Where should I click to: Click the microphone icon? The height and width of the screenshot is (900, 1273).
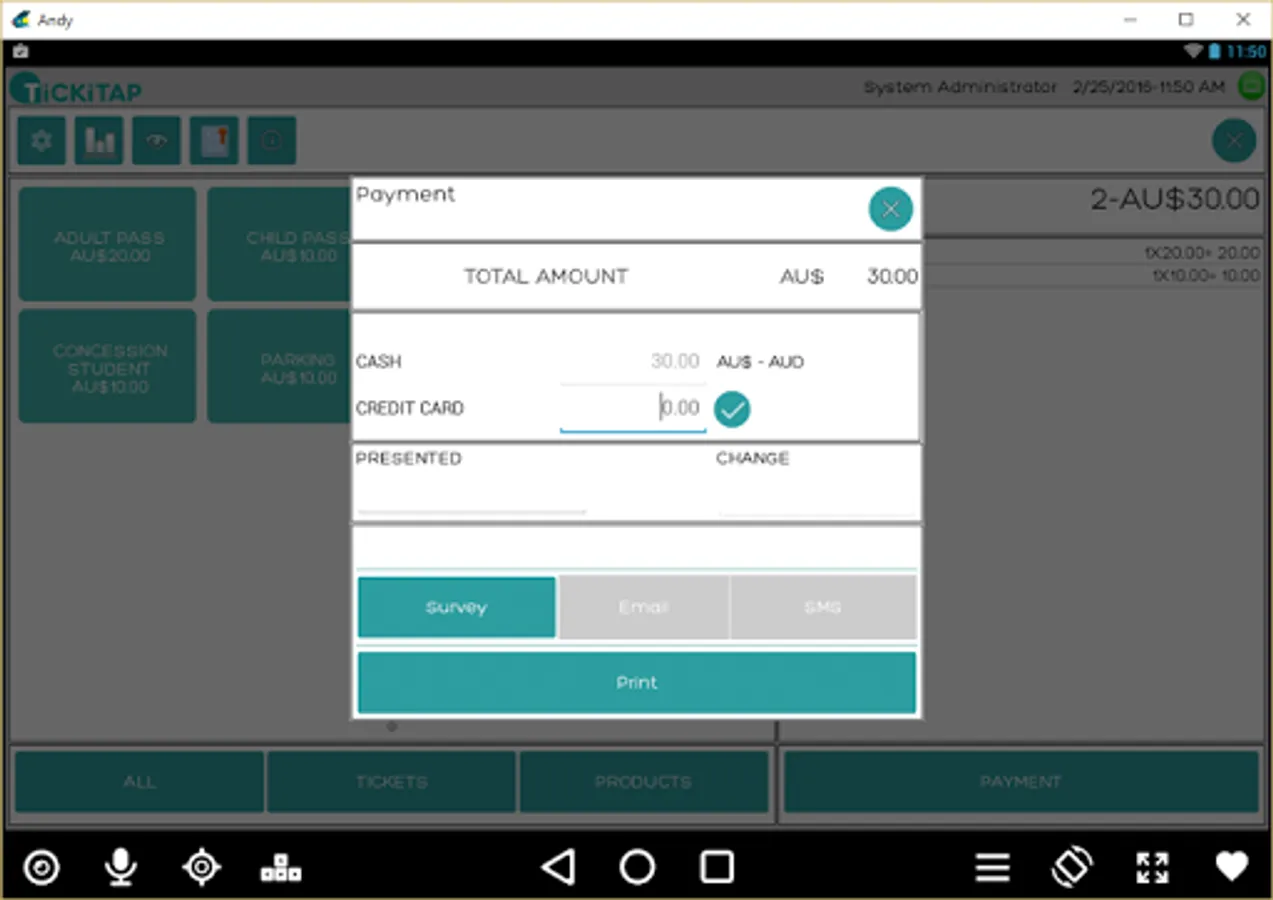pyautogui.click(x=121, y=867)
